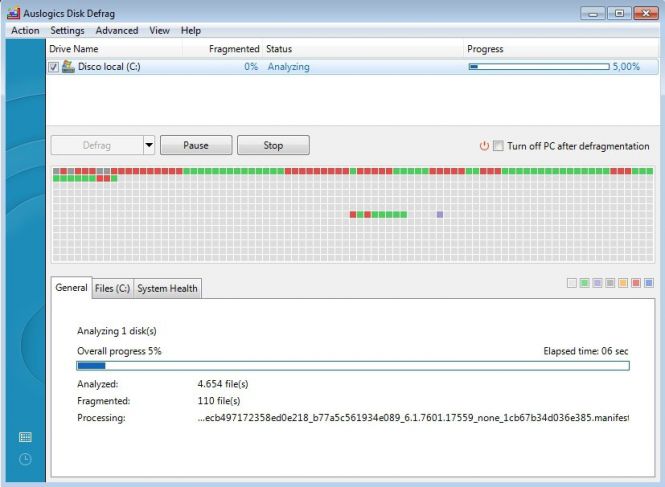The width and height of the screenshot is (665, 487).
Task: Open the Help menu
Action: [190, 31]
